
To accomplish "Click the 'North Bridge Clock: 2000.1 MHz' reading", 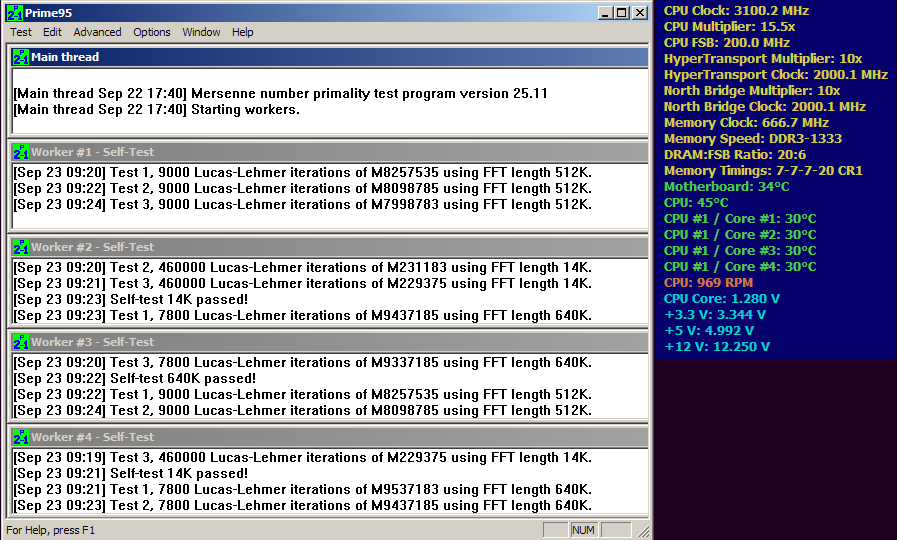I will (x=765, y=106).
